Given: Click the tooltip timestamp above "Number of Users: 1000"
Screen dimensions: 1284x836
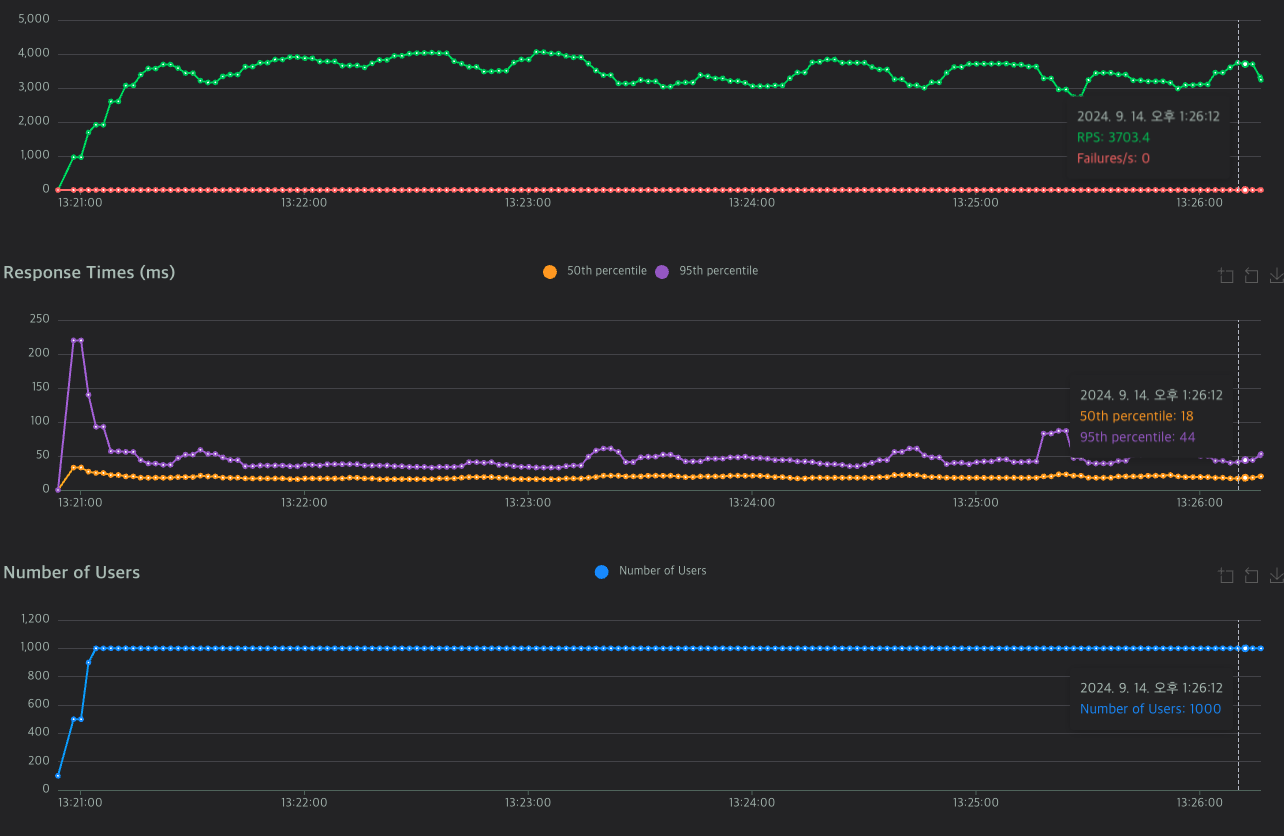Looking at the screenshot, I should [1151, 688].
